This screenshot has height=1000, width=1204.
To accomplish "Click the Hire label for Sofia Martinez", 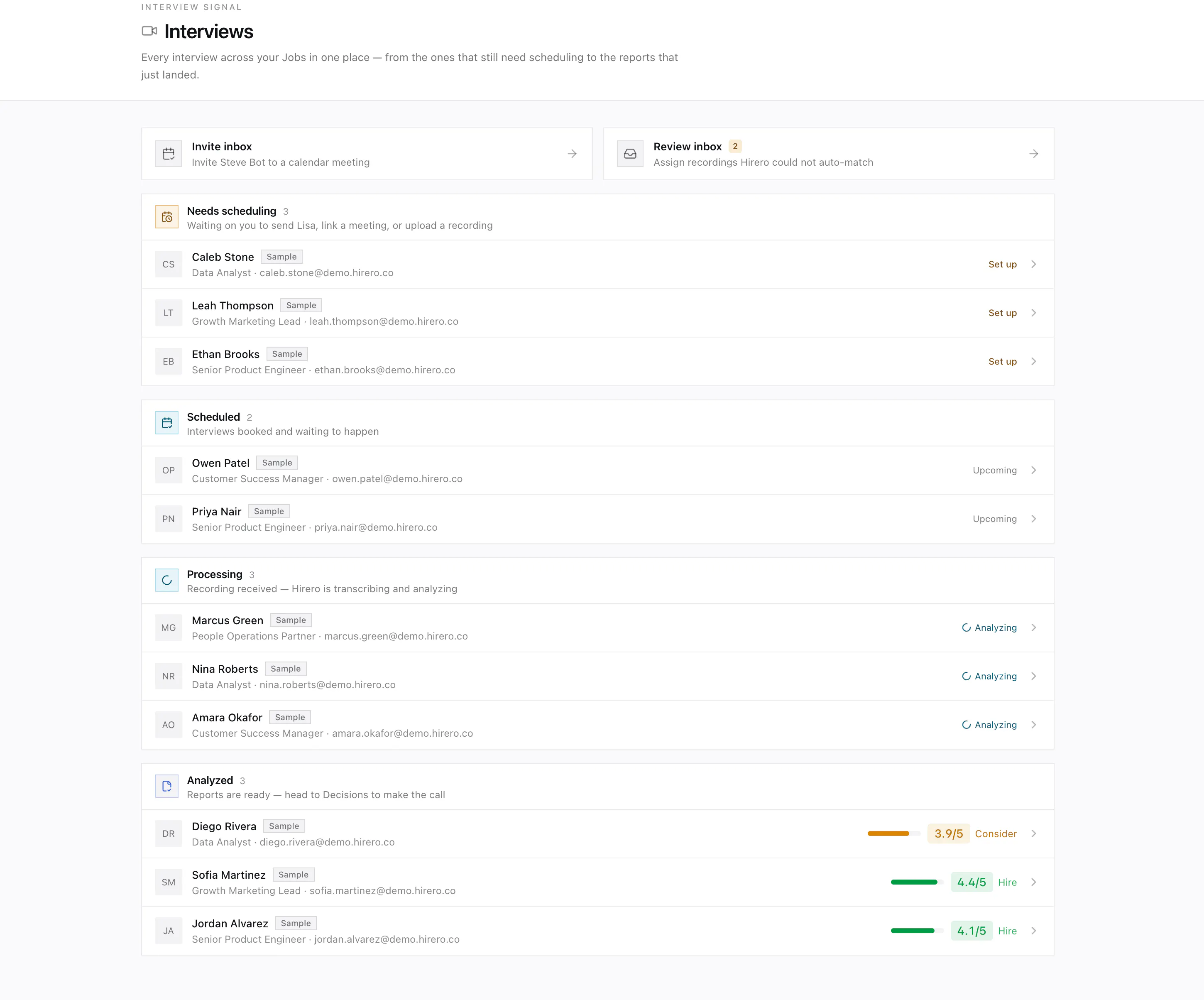I will [1007, 882].
